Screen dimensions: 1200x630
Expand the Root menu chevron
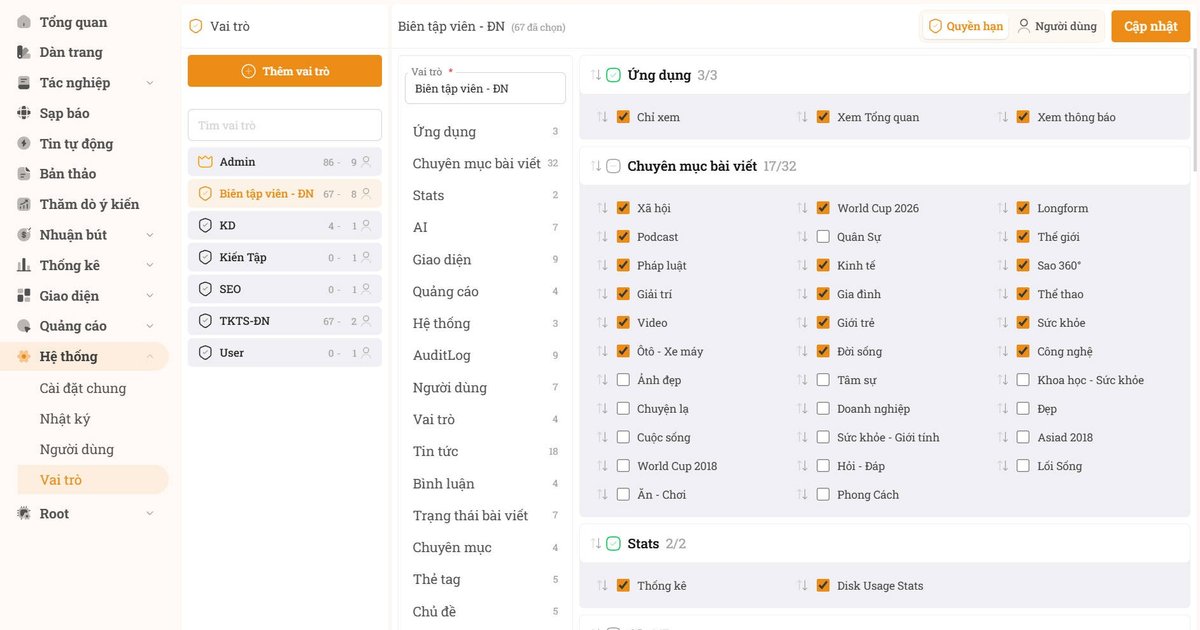click(150, 514)
